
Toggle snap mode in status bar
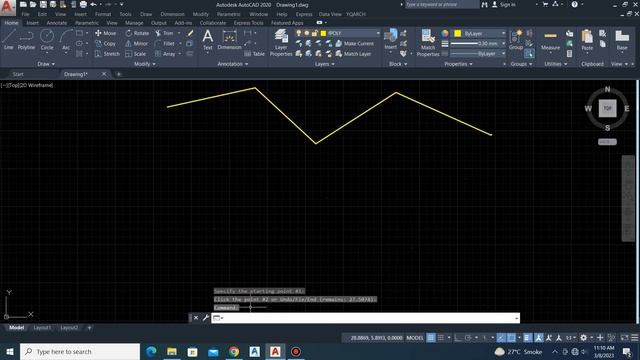point(441,338)
